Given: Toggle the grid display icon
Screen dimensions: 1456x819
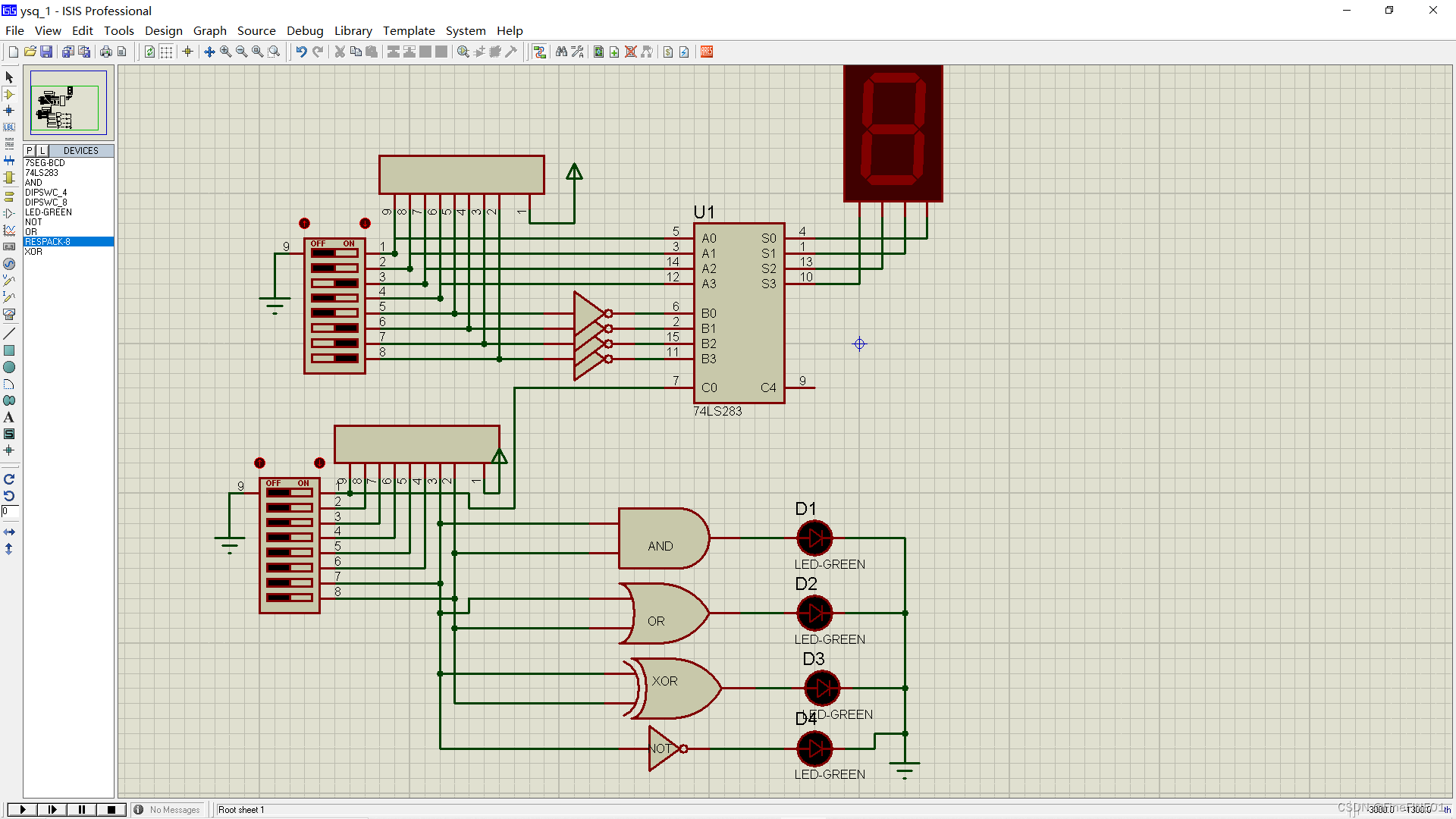Looking at the screenshot, I should (x=166, y=52).
